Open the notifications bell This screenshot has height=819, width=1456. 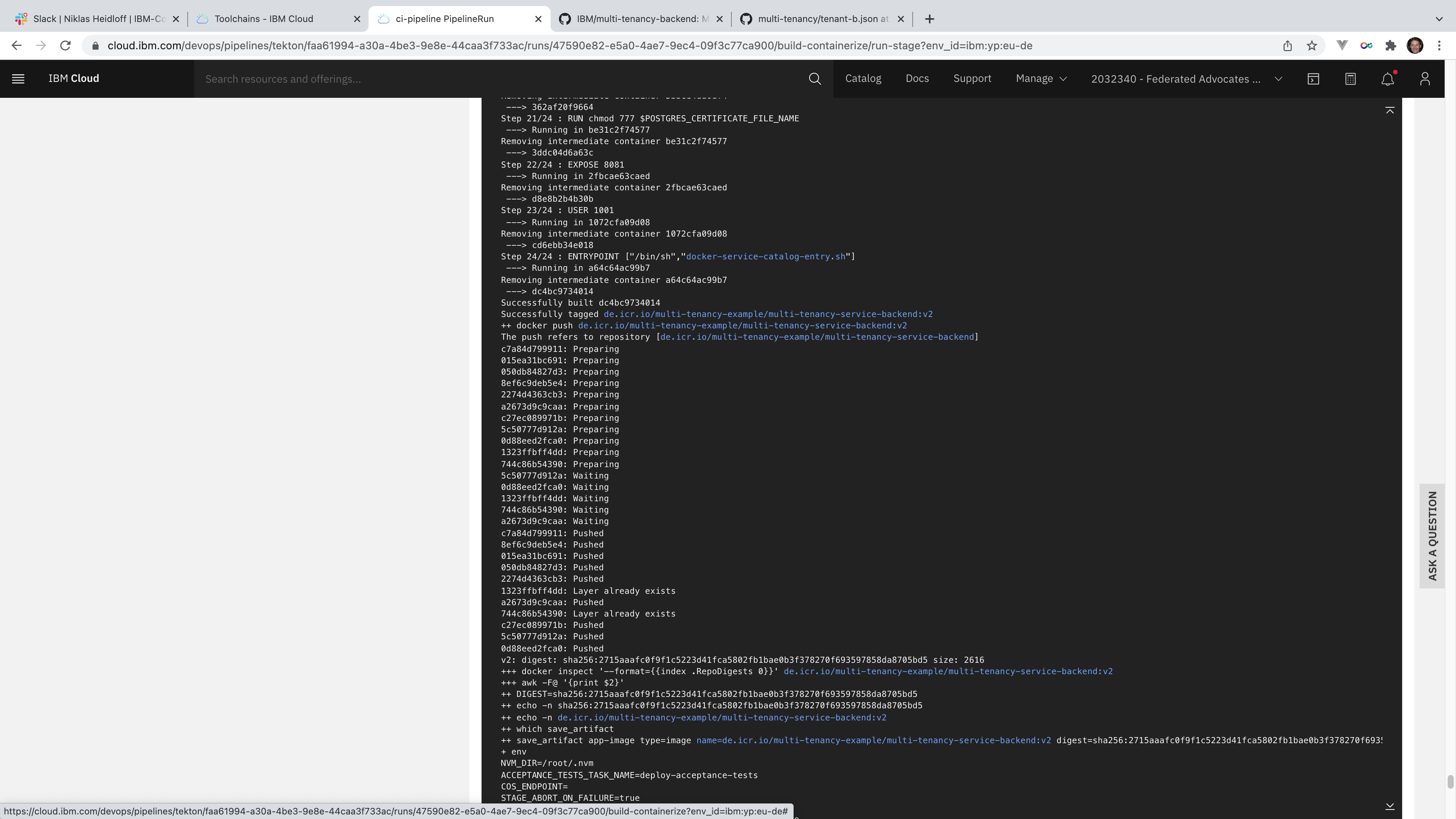point(1388,78)
